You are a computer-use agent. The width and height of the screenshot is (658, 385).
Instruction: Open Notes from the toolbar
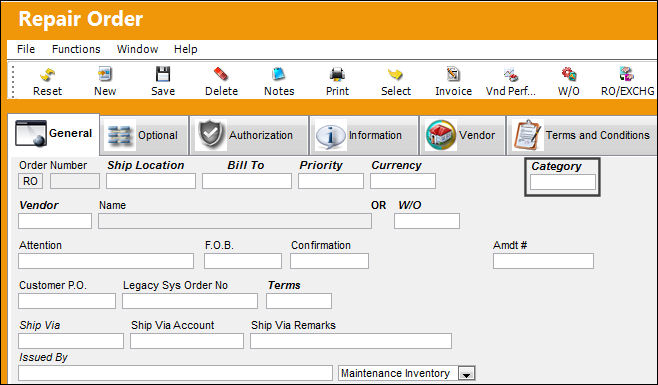[279, 74]
